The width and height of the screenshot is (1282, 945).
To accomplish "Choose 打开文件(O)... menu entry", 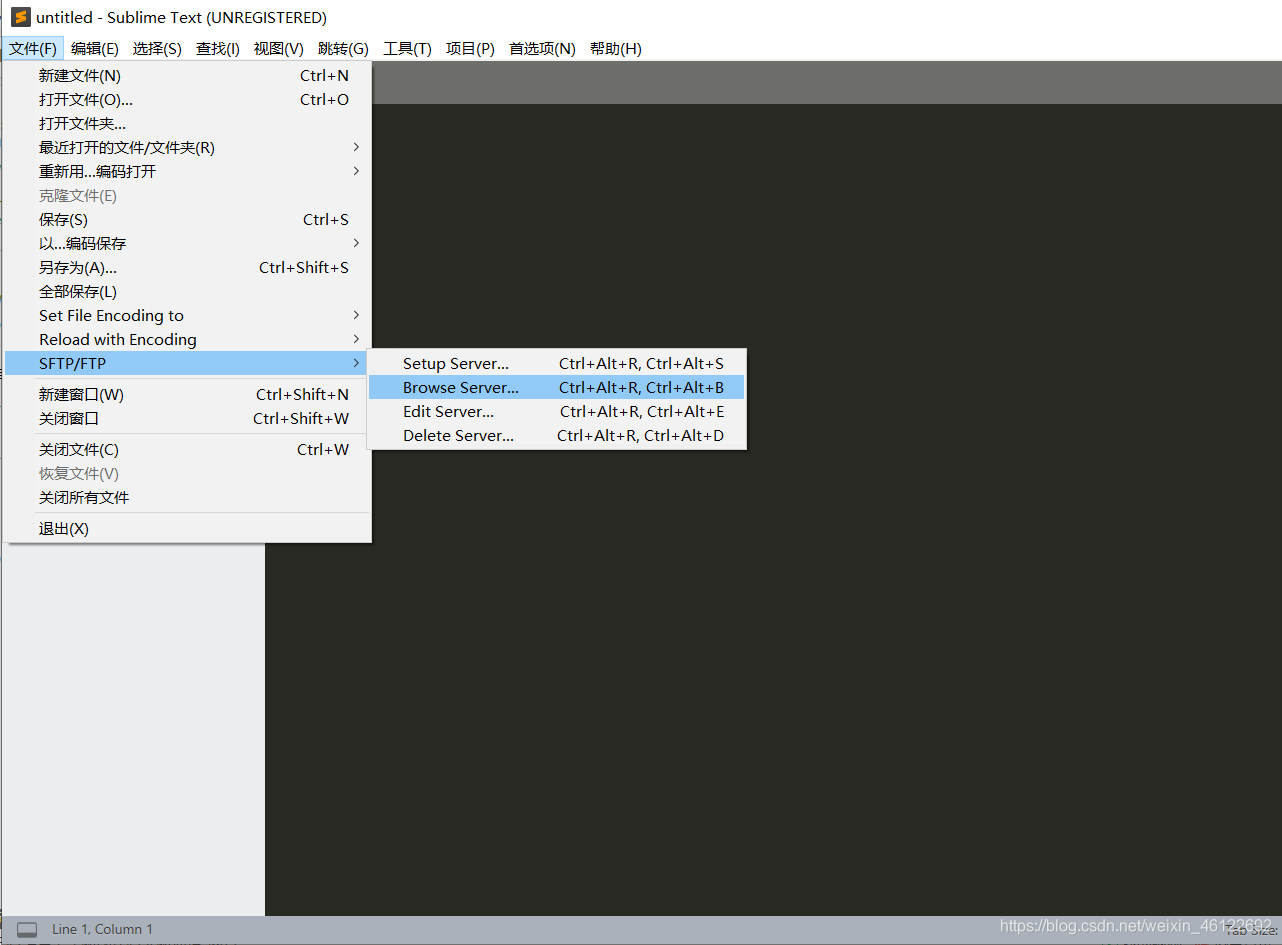I will [187, 99].
